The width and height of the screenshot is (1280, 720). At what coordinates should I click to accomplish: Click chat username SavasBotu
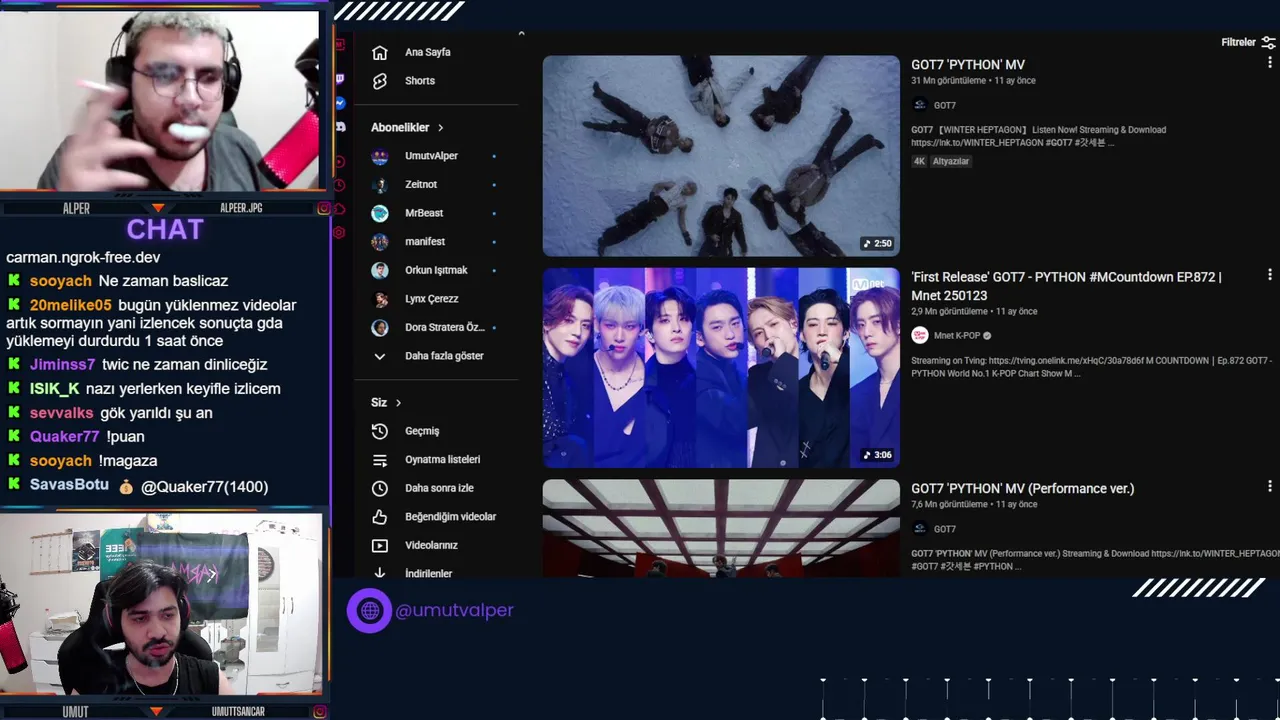coord(69,485)
